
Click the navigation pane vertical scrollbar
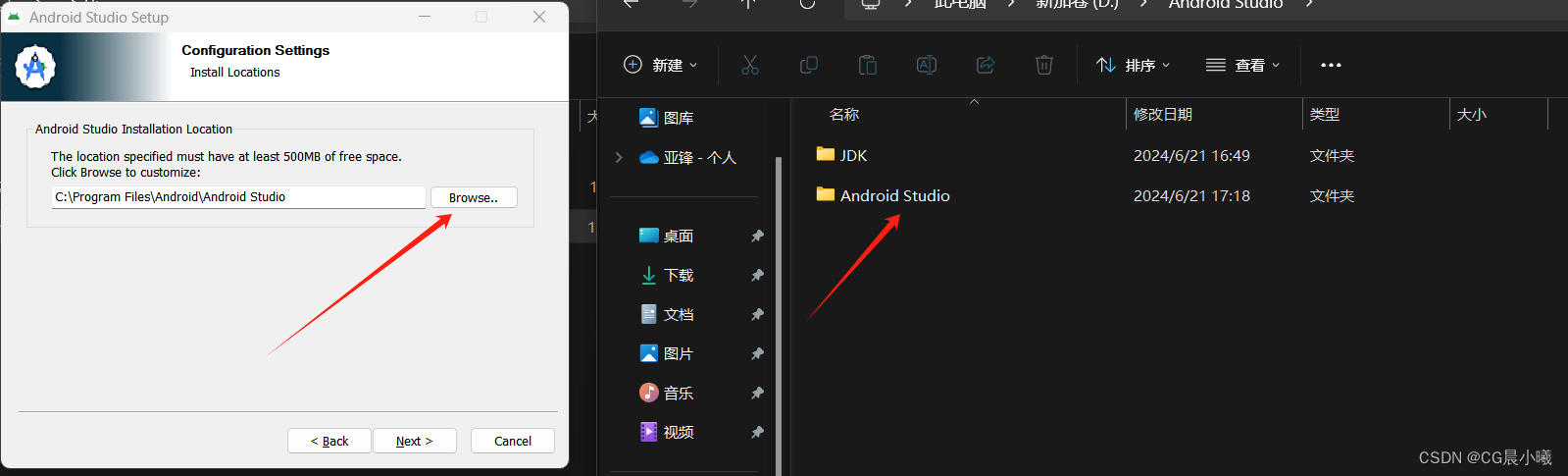click(779, 314)
